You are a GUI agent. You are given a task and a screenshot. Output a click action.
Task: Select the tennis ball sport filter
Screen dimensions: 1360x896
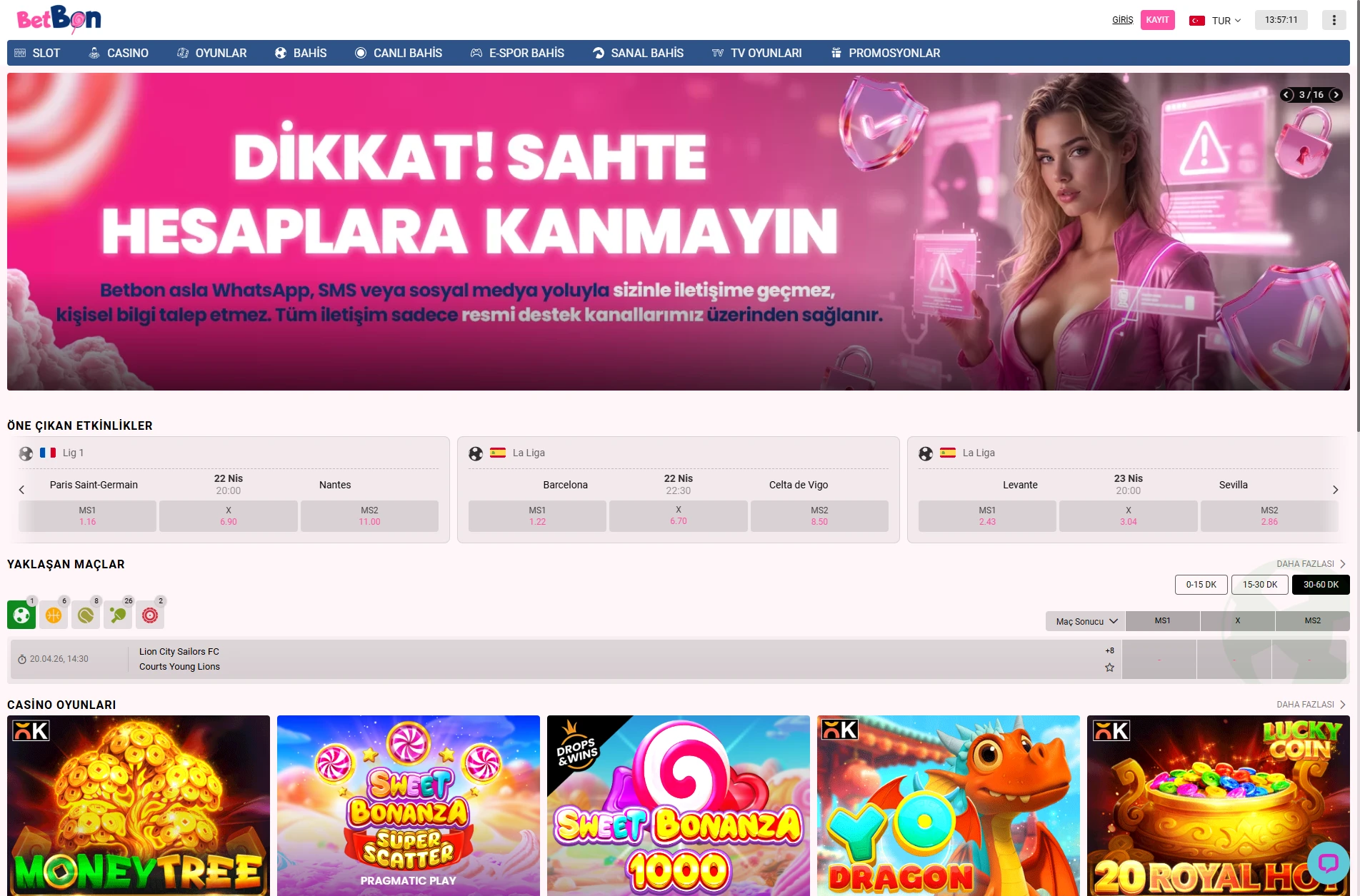[x=86, y=615]
